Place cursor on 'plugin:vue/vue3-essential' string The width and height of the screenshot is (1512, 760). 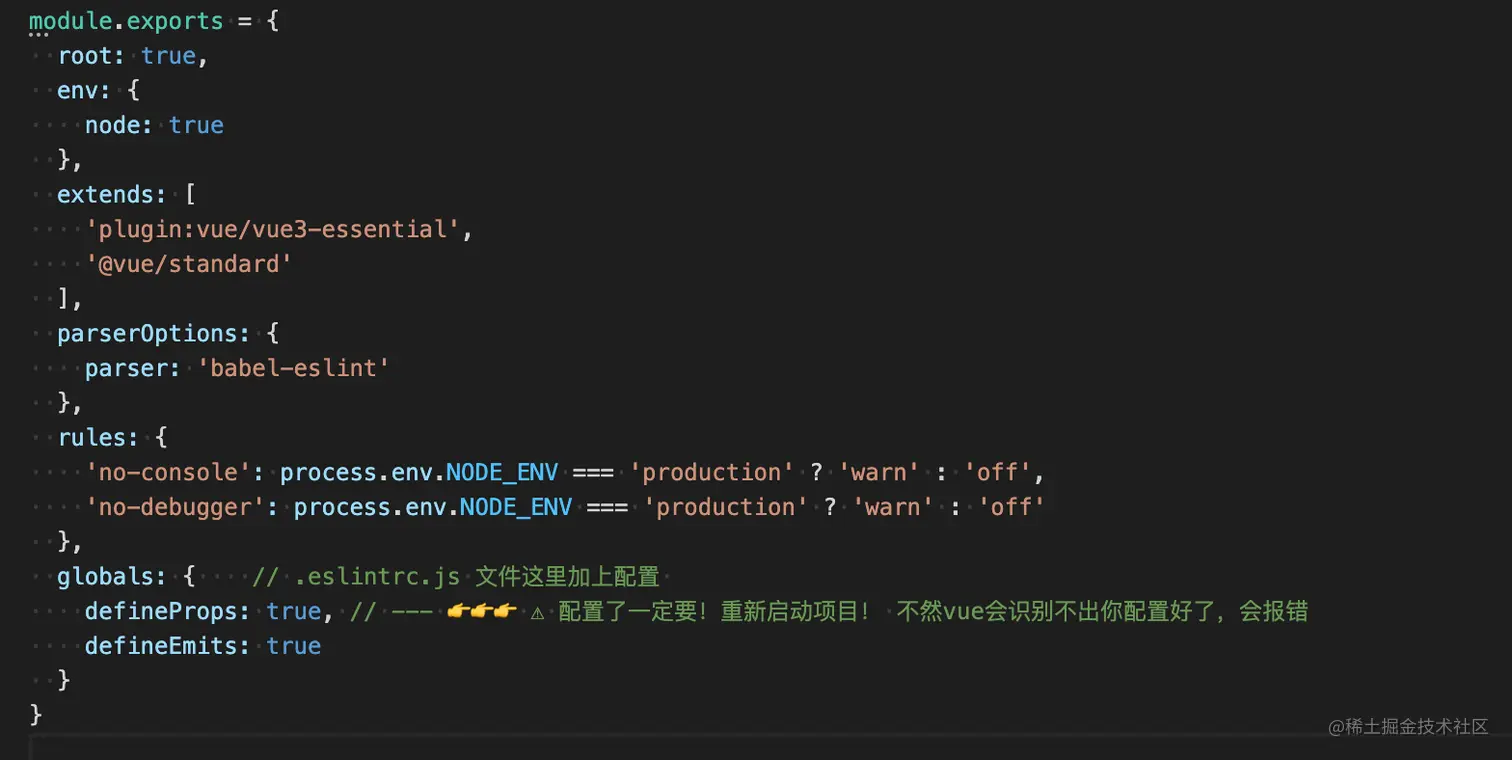[x=272, y=229]
